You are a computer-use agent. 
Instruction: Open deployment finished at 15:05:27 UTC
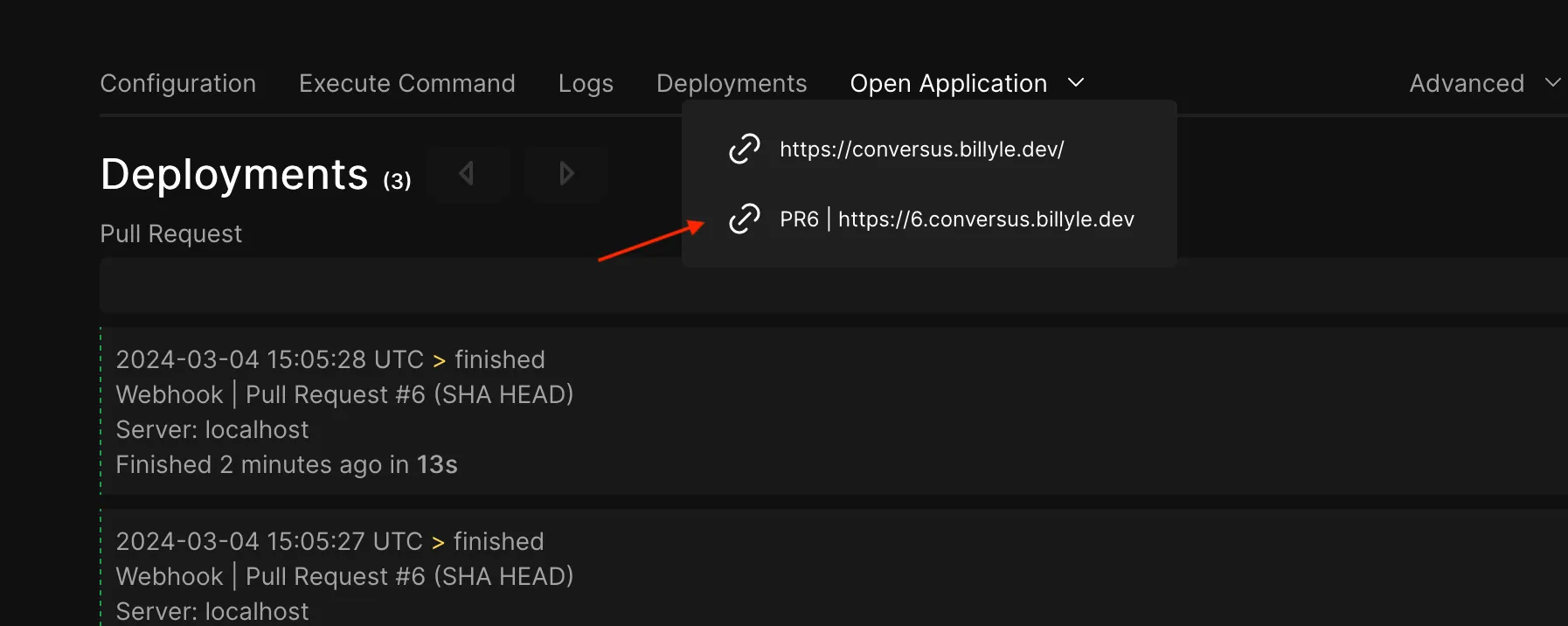point(834,567)
